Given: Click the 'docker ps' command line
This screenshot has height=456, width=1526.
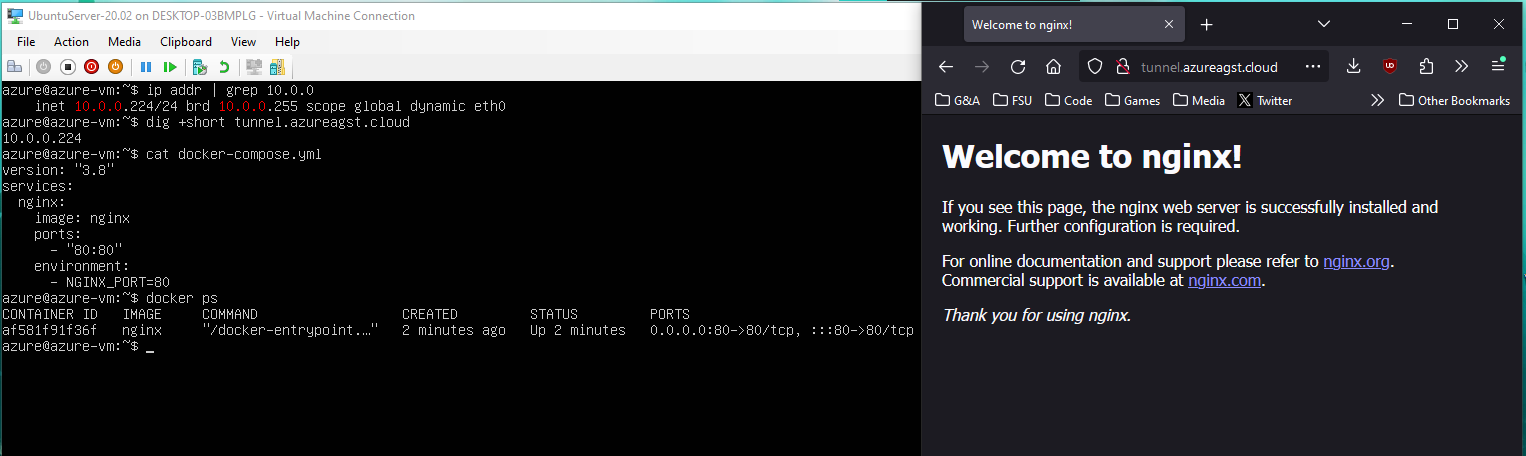Looking at the screenshot, I should pos(181,298).
